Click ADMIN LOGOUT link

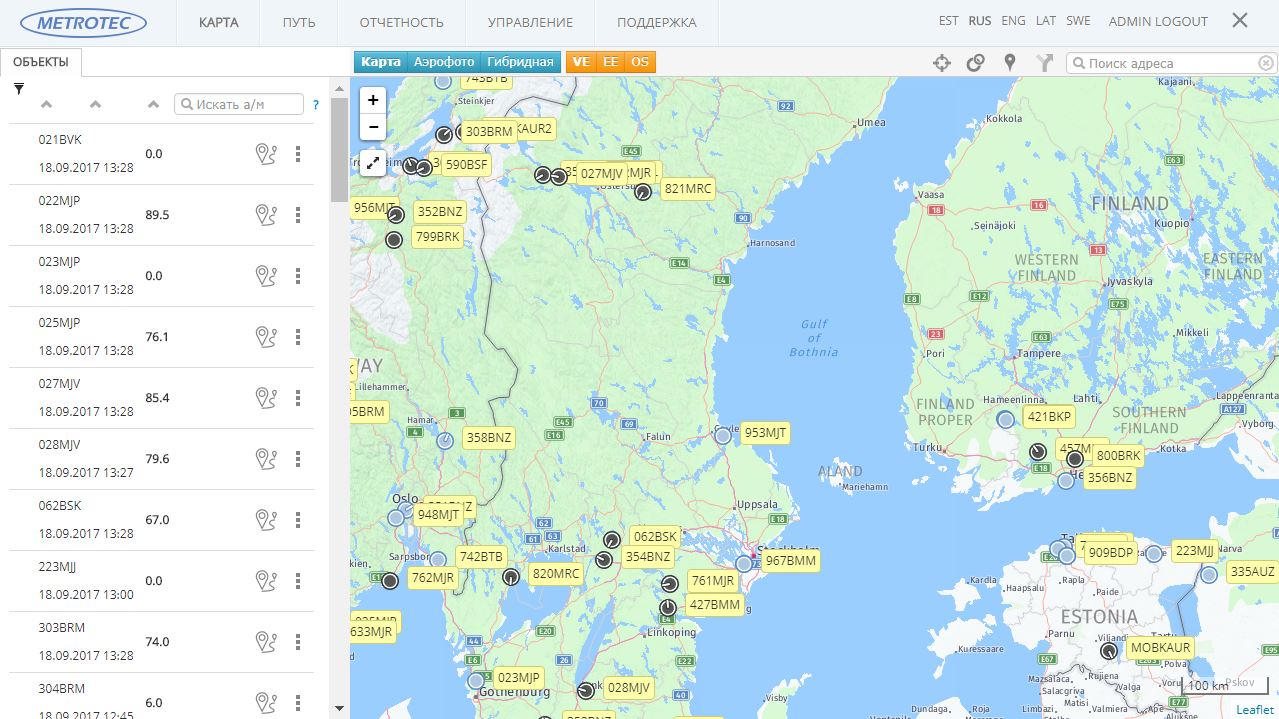[x=1158, y=21]
